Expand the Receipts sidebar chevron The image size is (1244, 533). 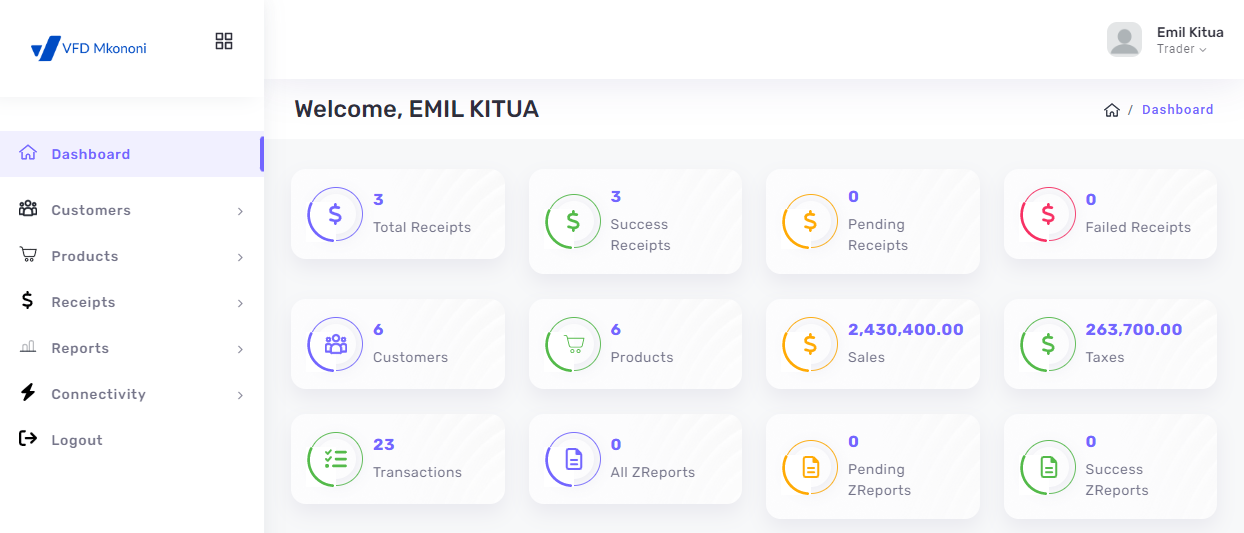coord(240,303)
